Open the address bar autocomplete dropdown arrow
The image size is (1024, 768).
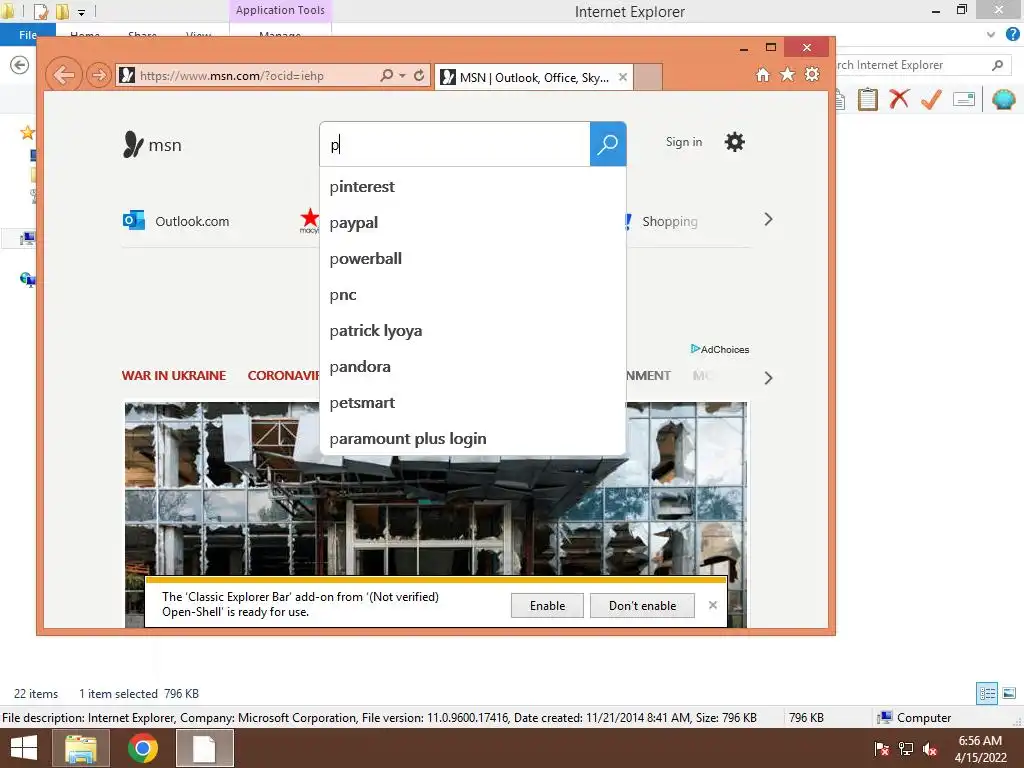[x=402, y=75]
